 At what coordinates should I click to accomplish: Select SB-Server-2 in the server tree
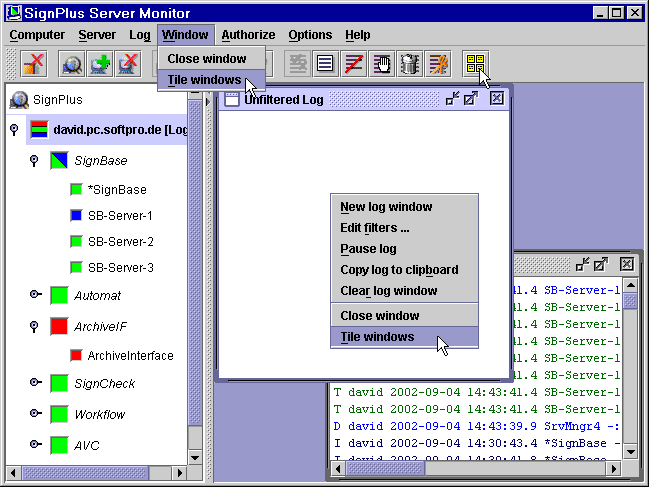120,241
